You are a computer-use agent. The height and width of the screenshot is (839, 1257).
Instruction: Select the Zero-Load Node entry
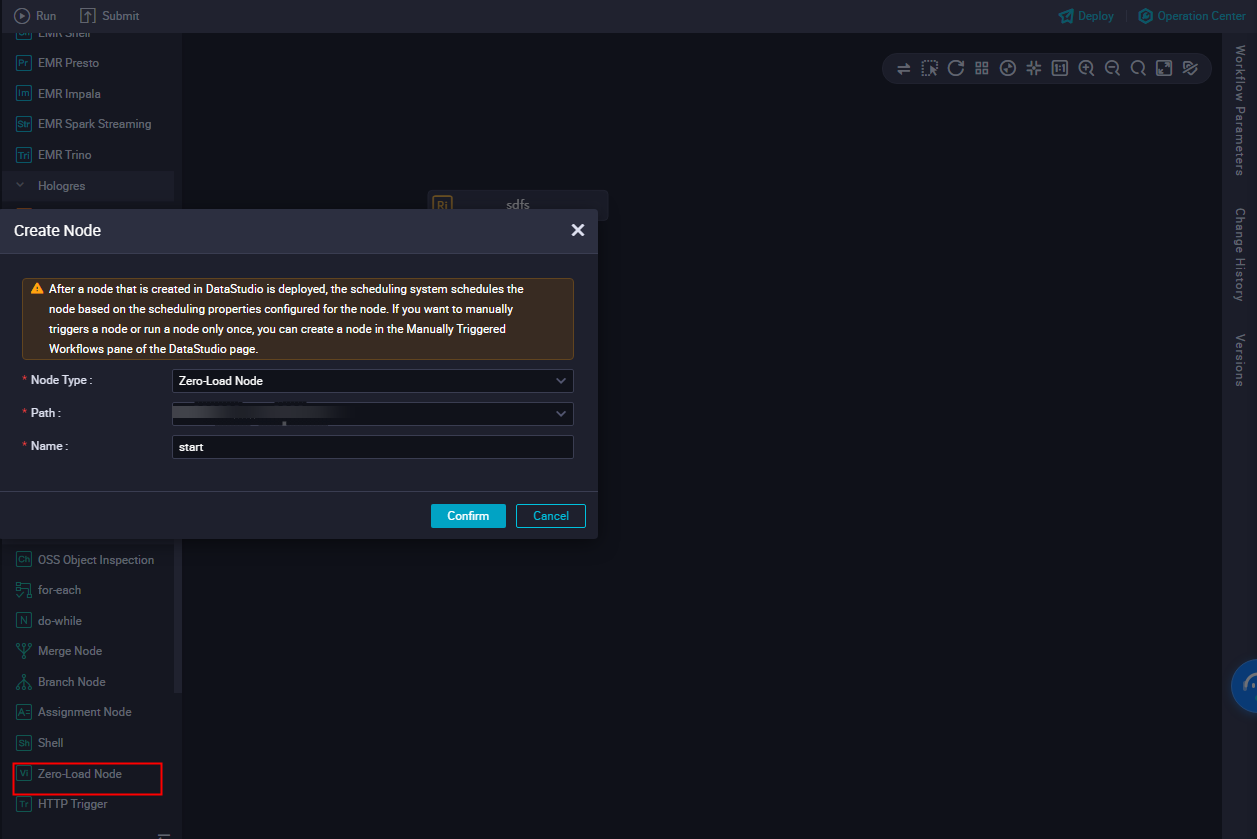click(69, 774)
